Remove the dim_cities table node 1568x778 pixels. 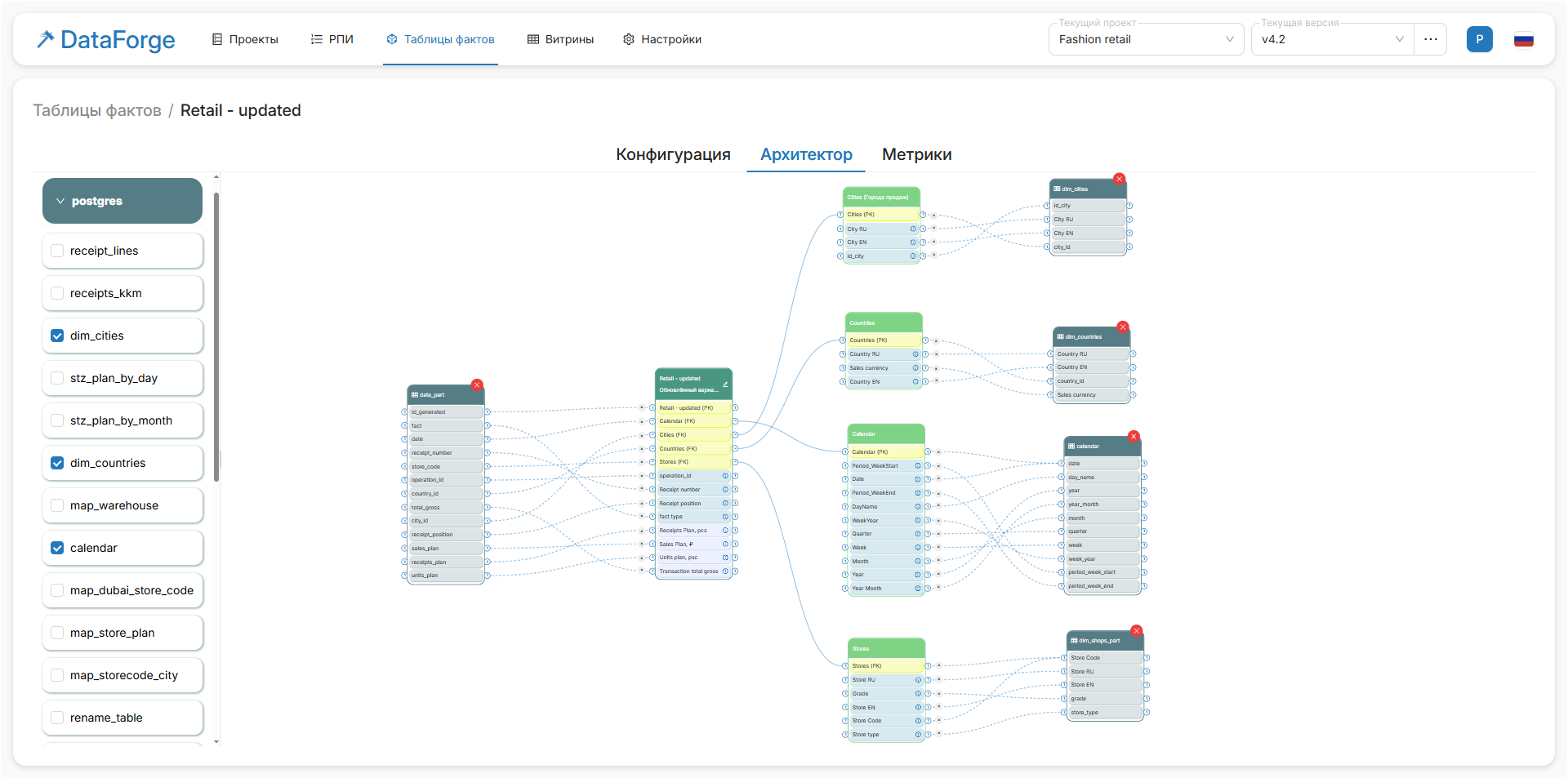[1120, 179]
